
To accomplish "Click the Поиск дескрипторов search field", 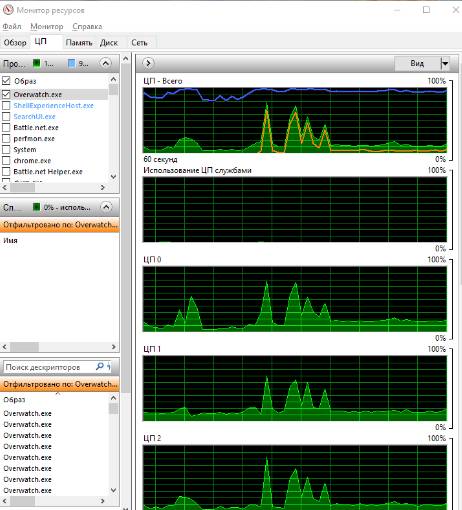I will pos(49,367).
